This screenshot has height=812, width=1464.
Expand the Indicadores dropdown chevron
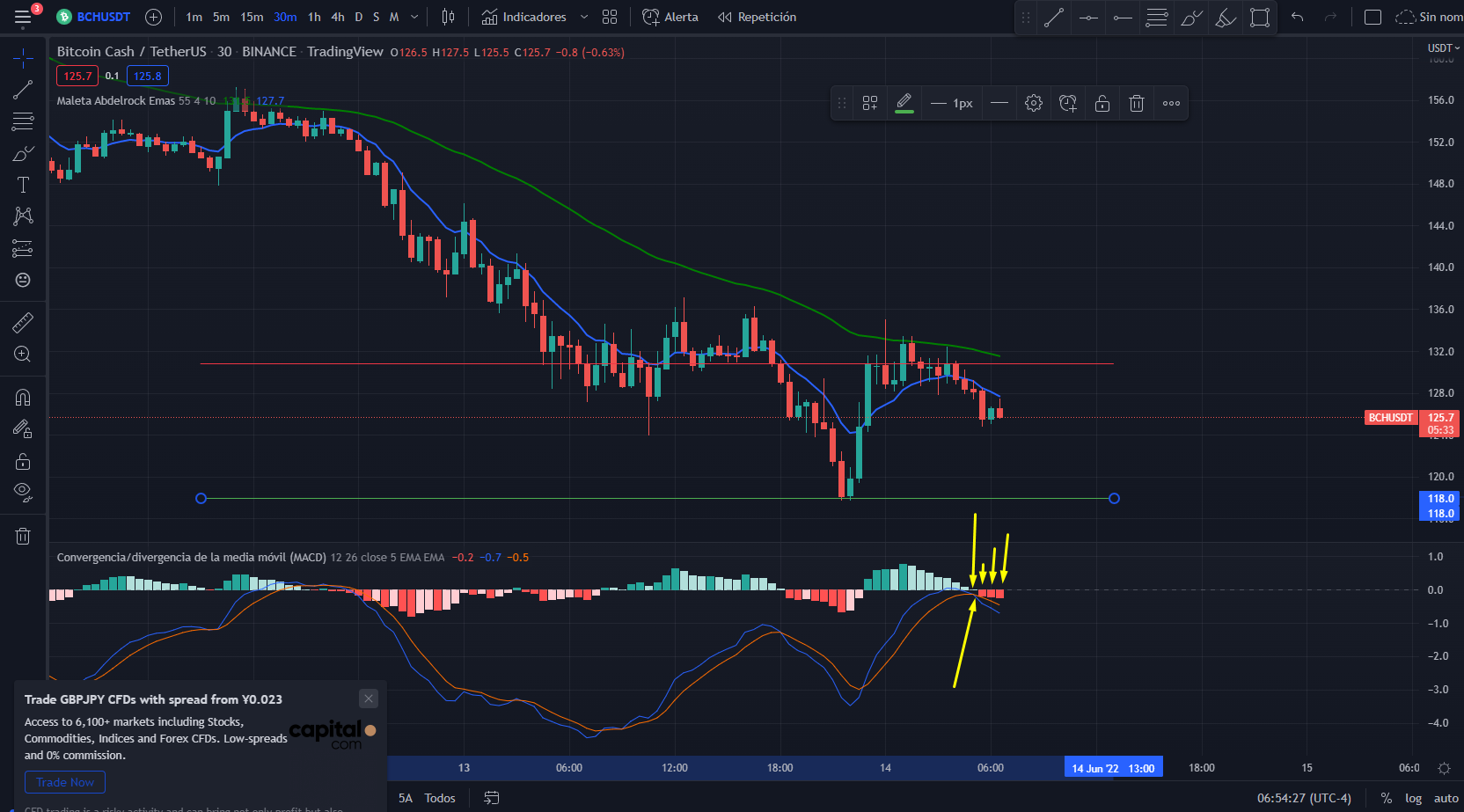click(584, 17)
